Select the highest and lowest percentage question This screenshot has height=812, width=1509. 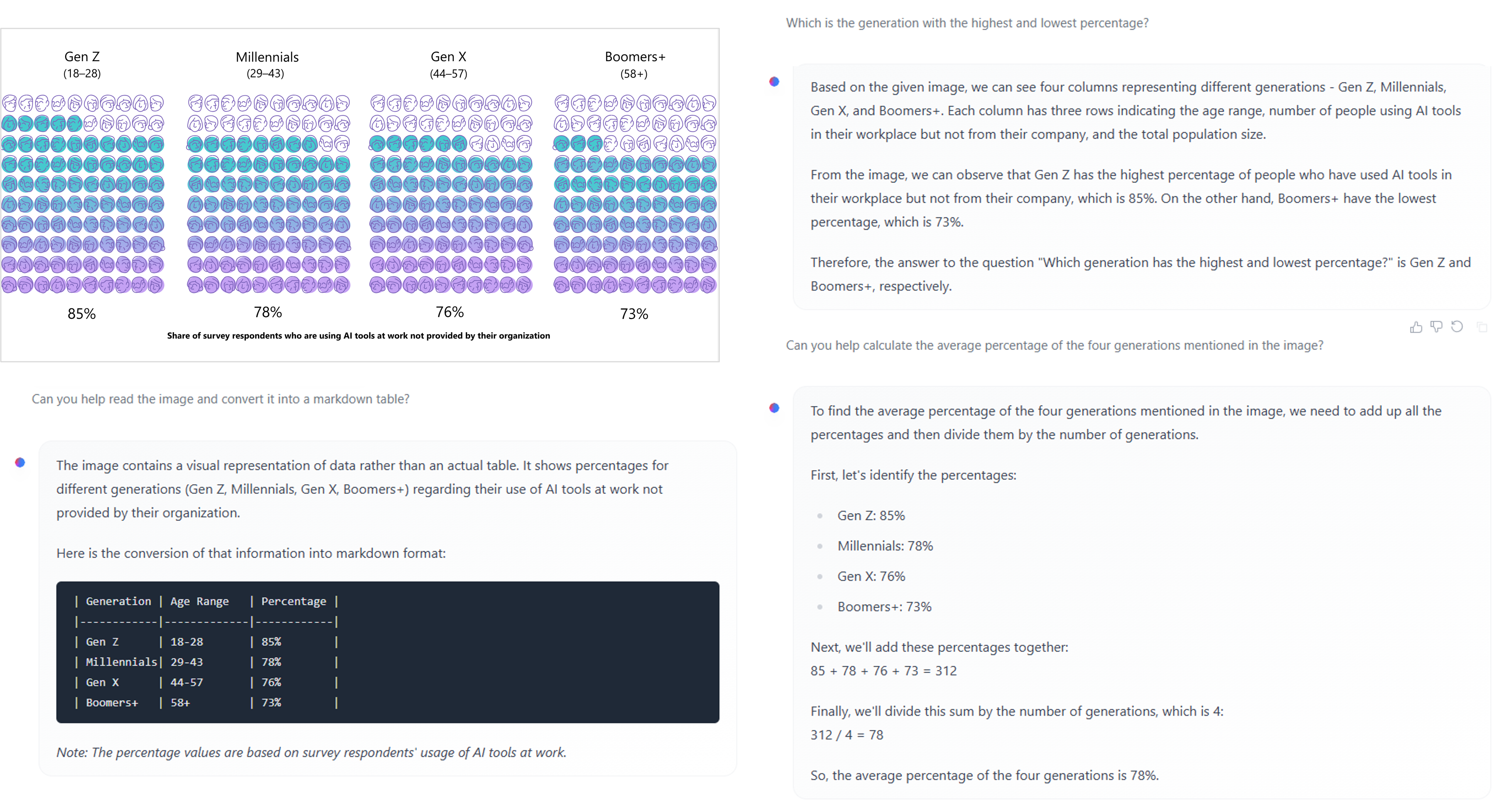[x=967, y=24]
